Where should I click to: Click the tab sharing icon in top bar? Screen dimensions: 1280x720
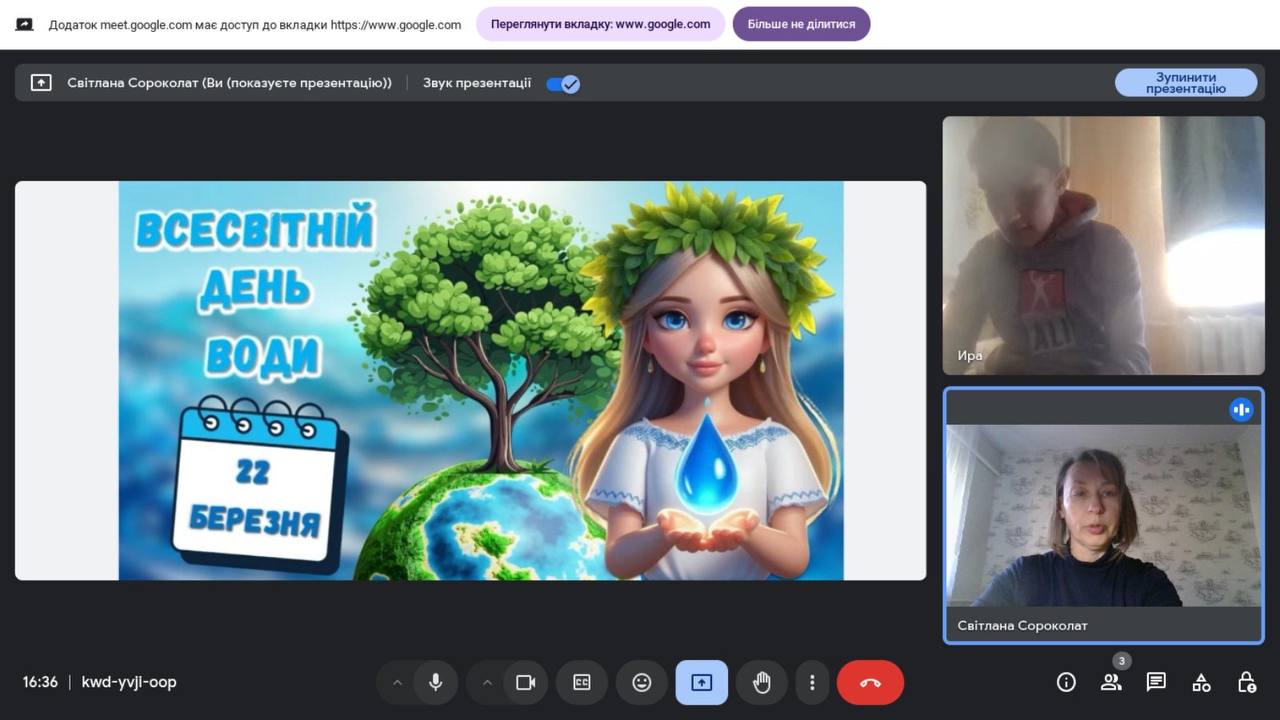point(24,24)
